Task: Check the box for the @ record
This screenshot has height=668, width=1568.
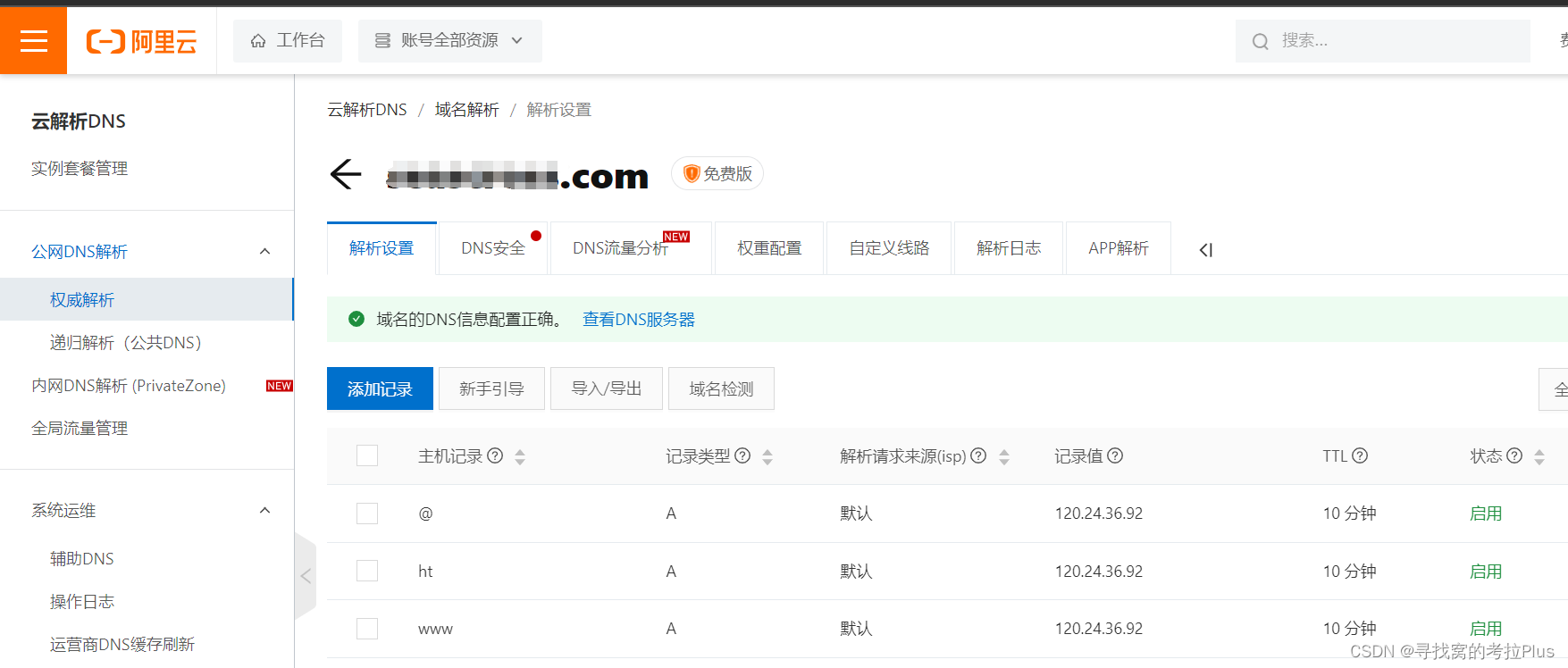Action: point(367,514)
